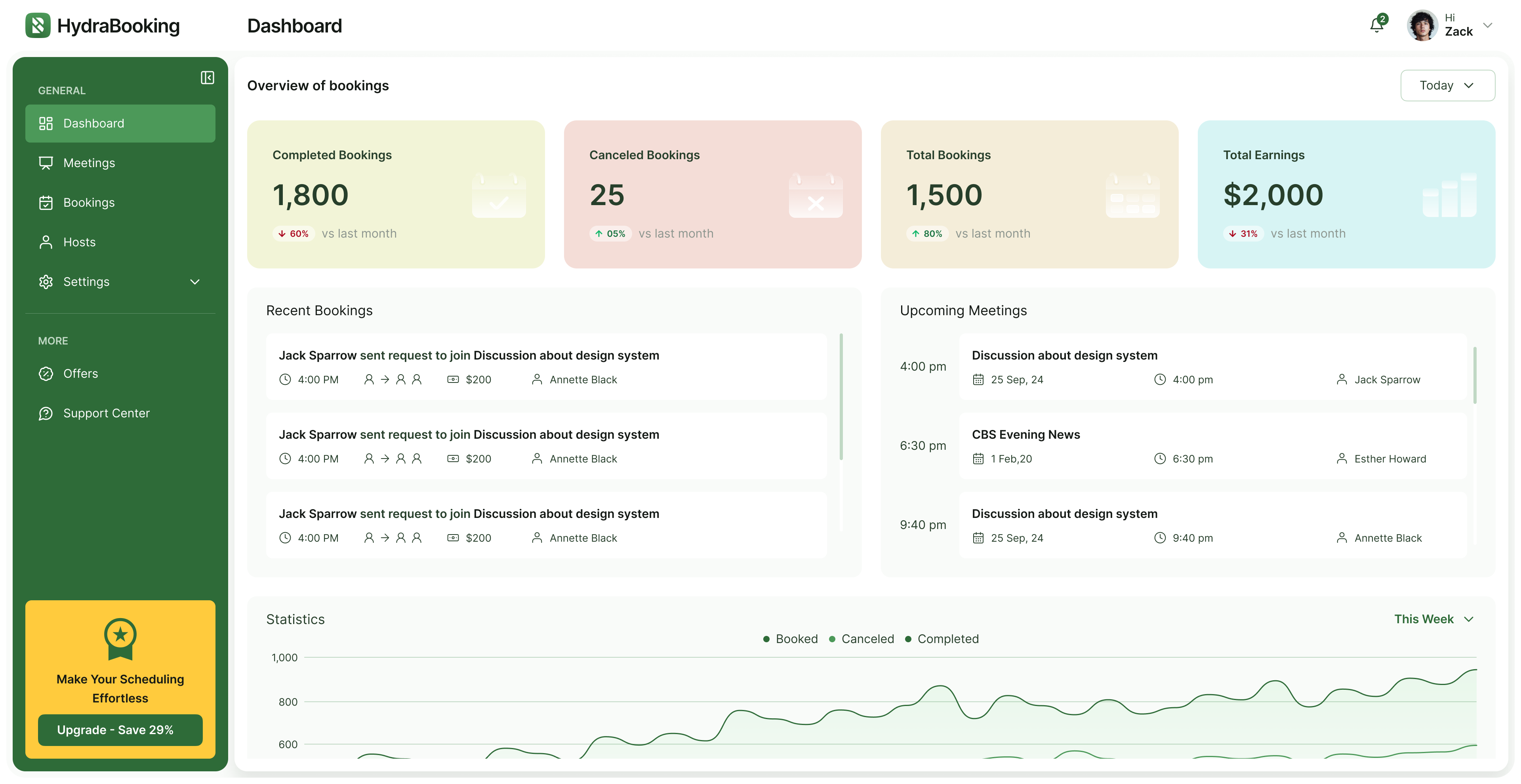The height and width of the screenshot is (784, 1521).
Task: Open the This Week statistics dropdown
Action: point(1435,619)
